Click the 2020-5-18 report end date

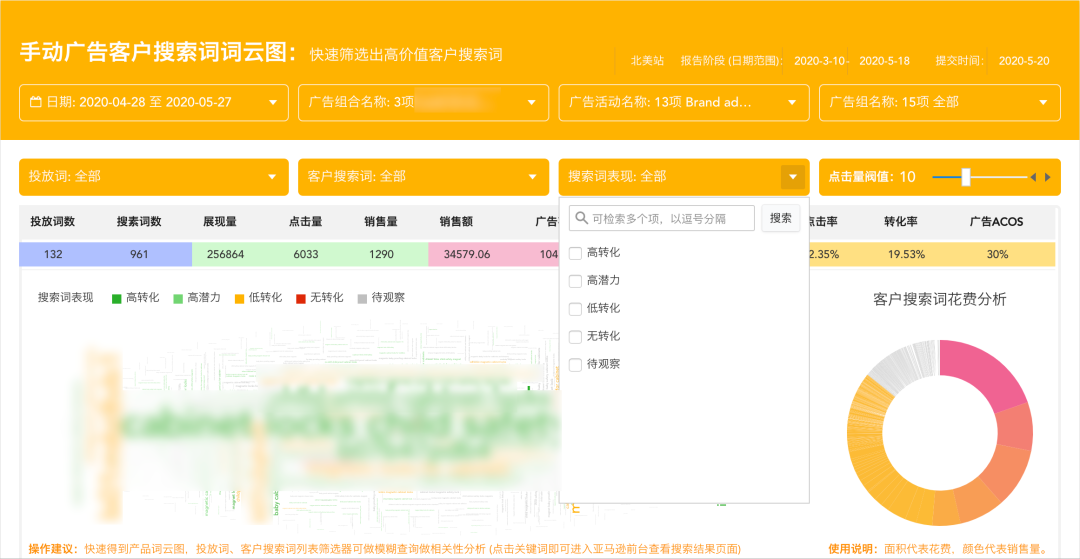point(884,61)
